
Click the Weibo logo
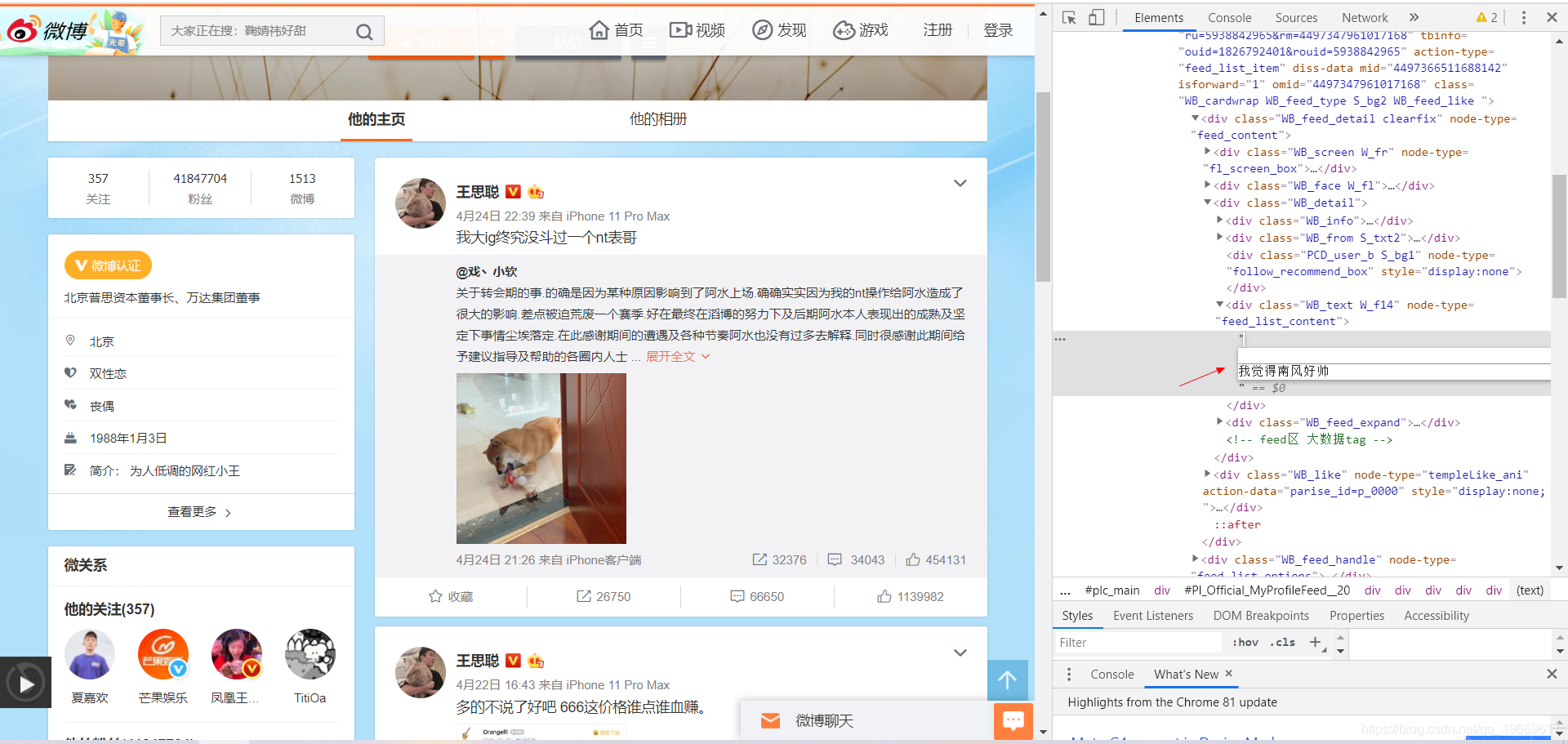[x=47, y=31]
